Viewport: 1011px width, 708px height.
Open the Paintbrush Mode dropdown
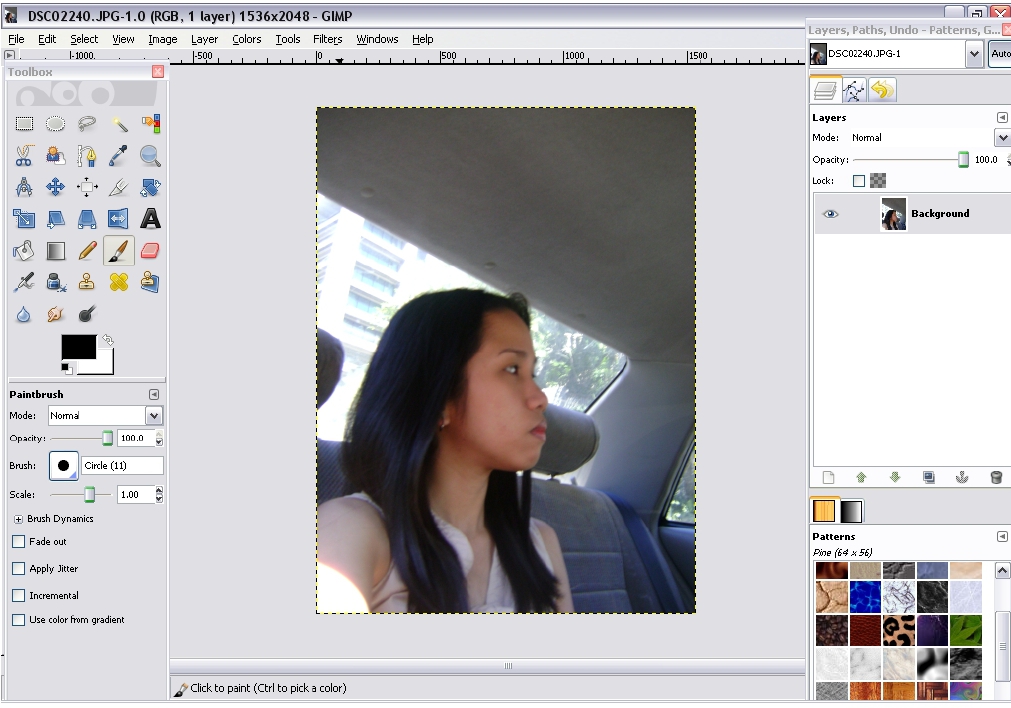pyautogui.click(x=153, y=415)
